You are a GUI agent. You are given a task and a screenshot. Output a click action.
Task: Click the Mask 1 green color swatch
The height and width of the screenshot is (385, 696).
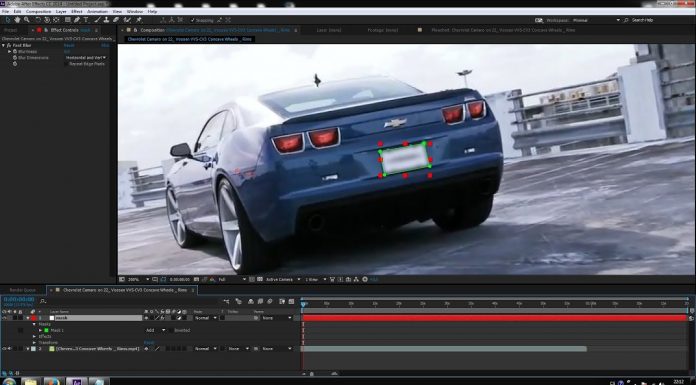[46, 330]
